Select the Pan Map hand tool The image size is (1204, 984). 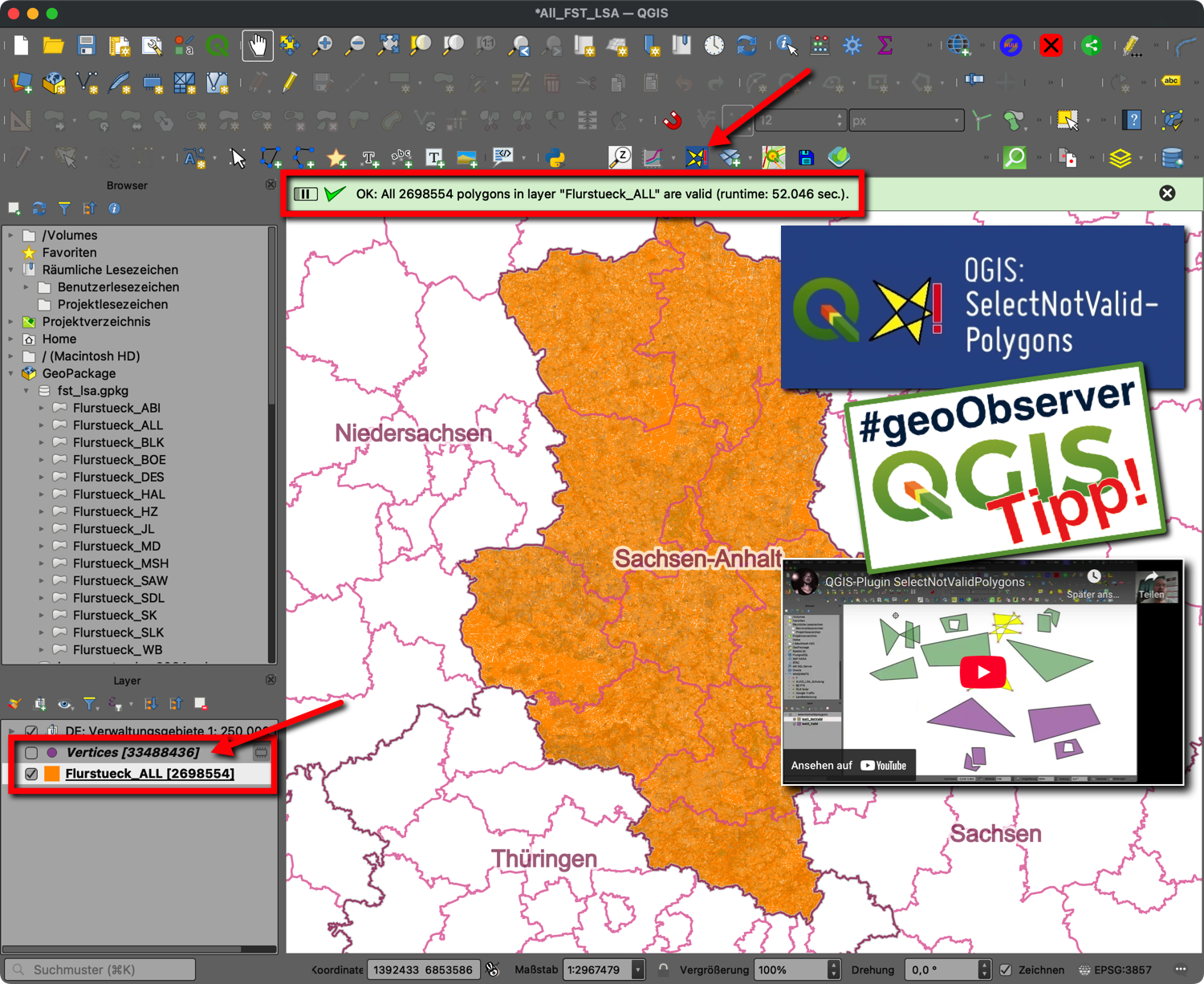point(258,45)
